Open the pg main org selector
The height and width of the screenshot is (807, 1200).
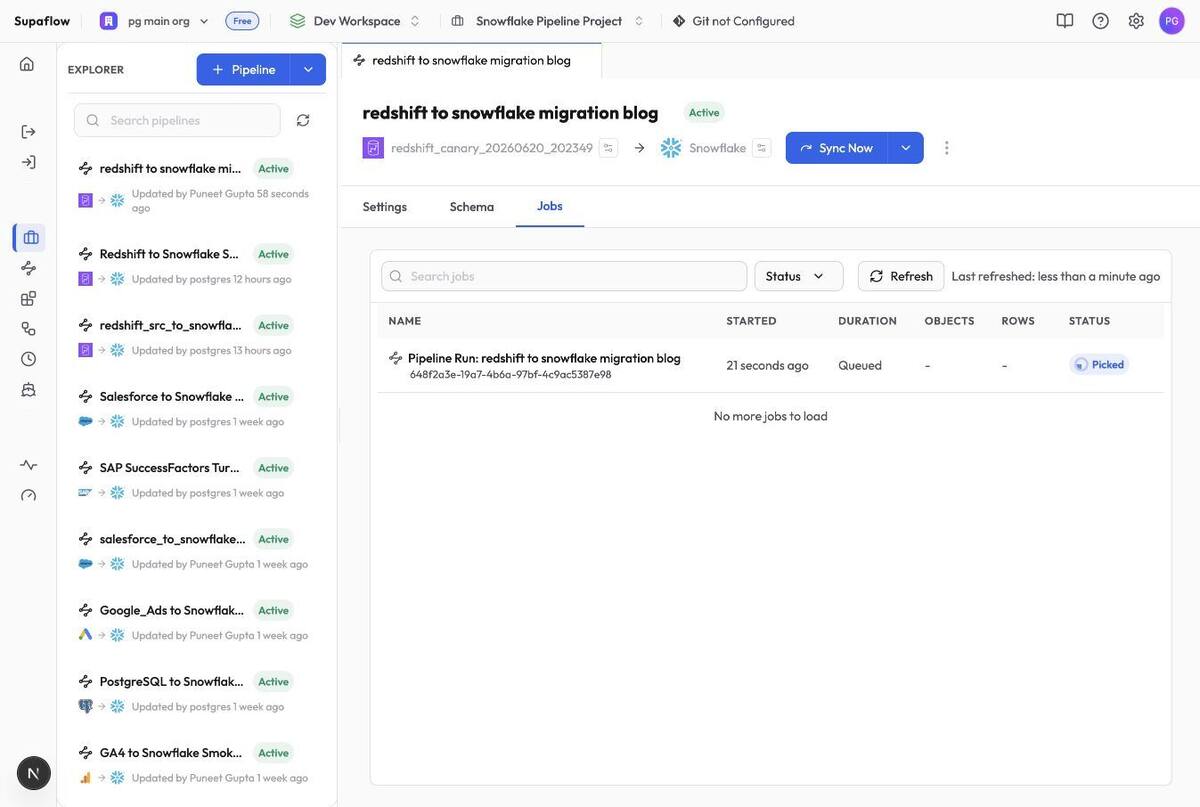click(x=155, y=21)
